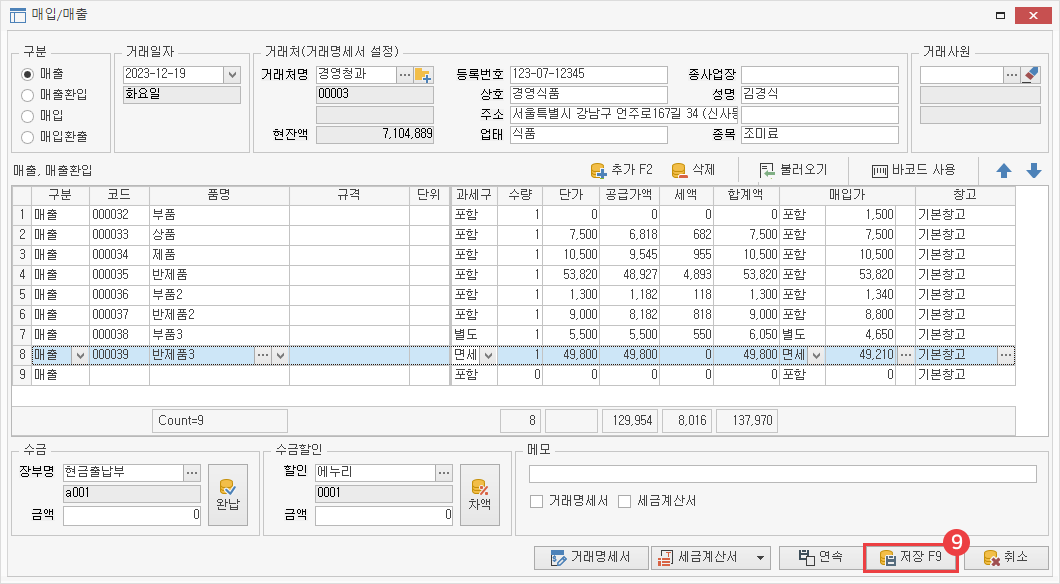Screen dimensions: 1060x584
Task: Click the 000037 code cell
Action: point(119,315)
